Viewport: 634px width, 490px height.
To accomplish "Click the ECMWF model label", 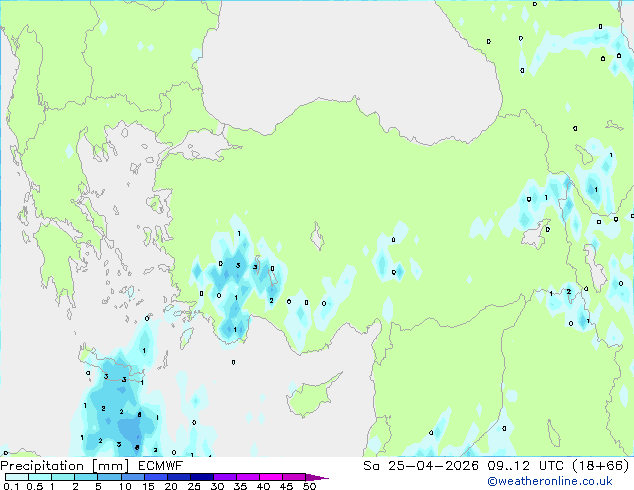I will [161, 466].
